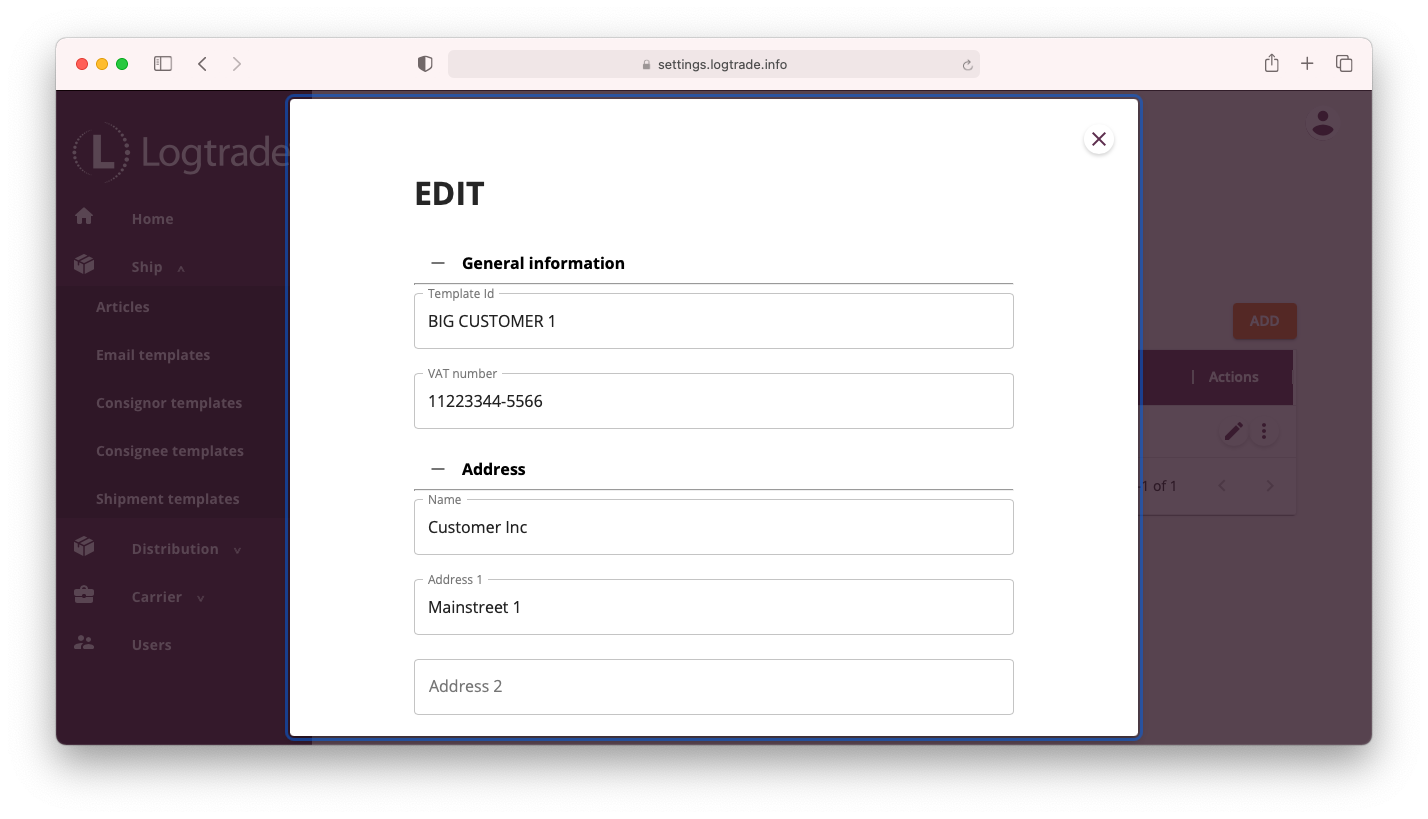Click the General information heading text
Screen dimensions: 1428x819
point(543,263)
